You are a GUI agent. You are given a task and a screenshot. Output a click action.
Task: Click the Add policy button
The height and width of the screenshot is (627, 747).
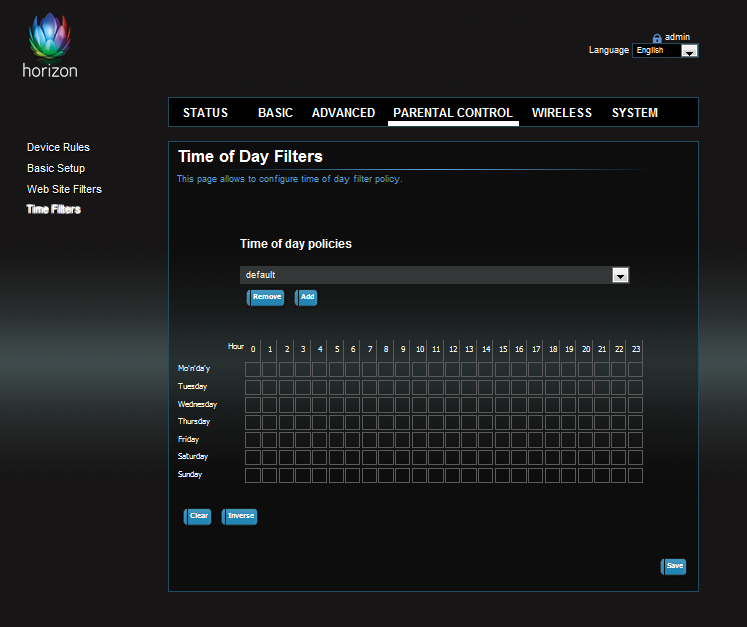point(306,297)
